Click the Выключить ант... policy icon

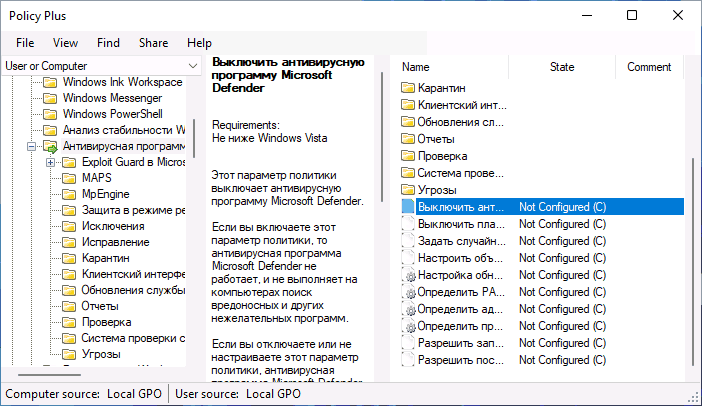click(408, 206)
